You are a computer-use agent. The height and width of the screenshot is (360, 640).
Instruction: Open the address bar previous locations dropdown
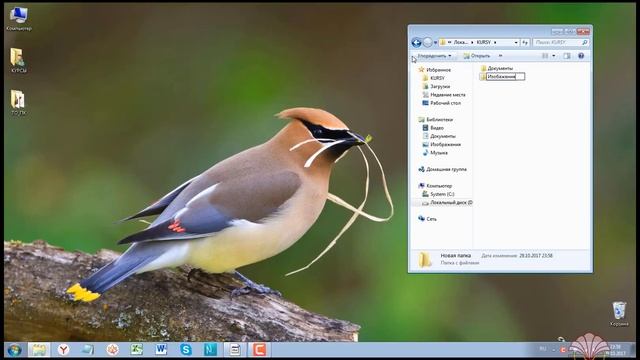pos(516,42)
